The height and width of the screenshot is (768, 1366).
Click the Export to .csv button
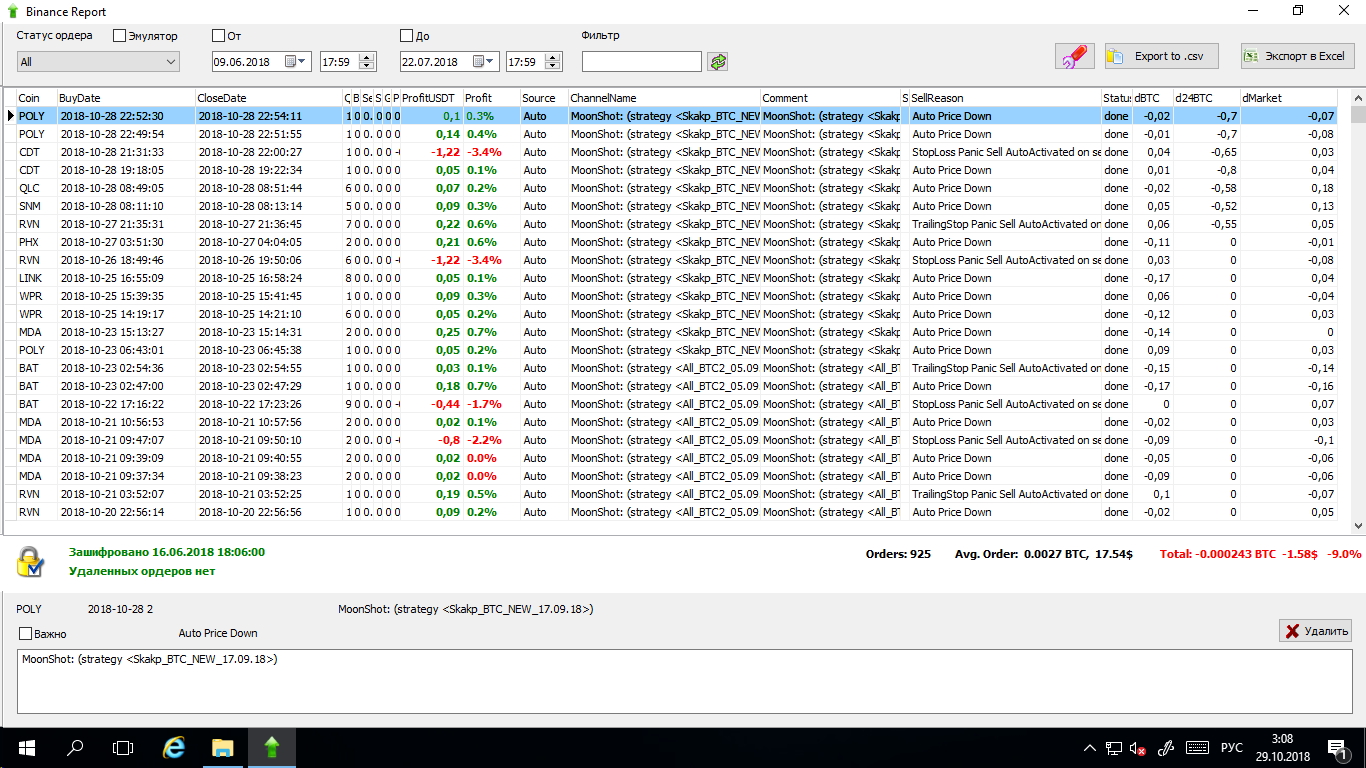pos(1162,57)
